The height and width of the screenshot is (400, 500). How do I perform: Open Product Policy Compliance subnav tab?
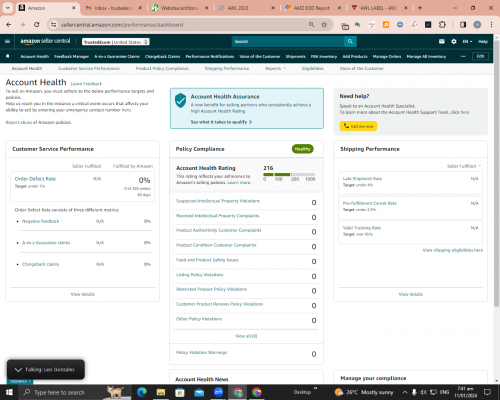162,68
